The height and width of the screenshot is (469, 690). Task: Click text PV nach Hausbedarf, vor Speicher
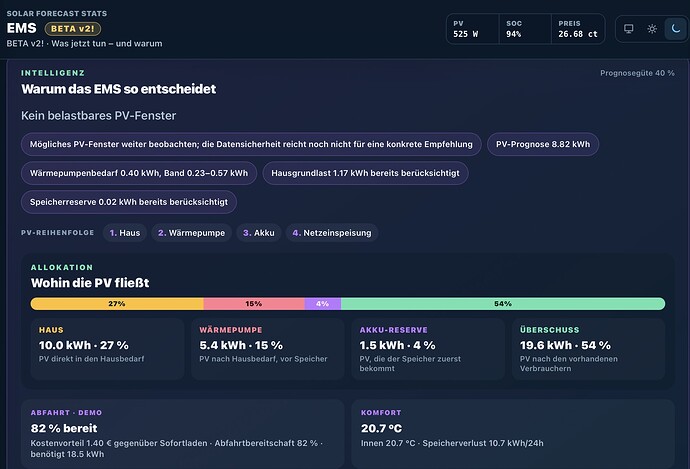263,359
